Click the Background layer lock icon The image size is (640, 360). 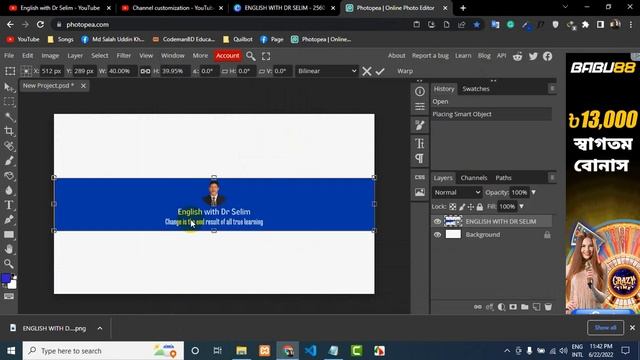click(x=547, y=235)
